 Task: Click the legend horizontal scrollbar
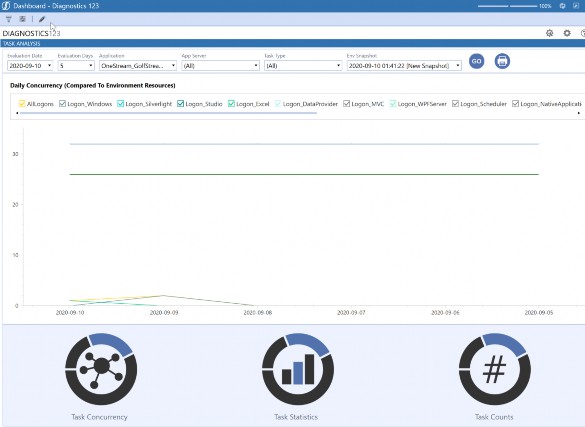[168, 113]
